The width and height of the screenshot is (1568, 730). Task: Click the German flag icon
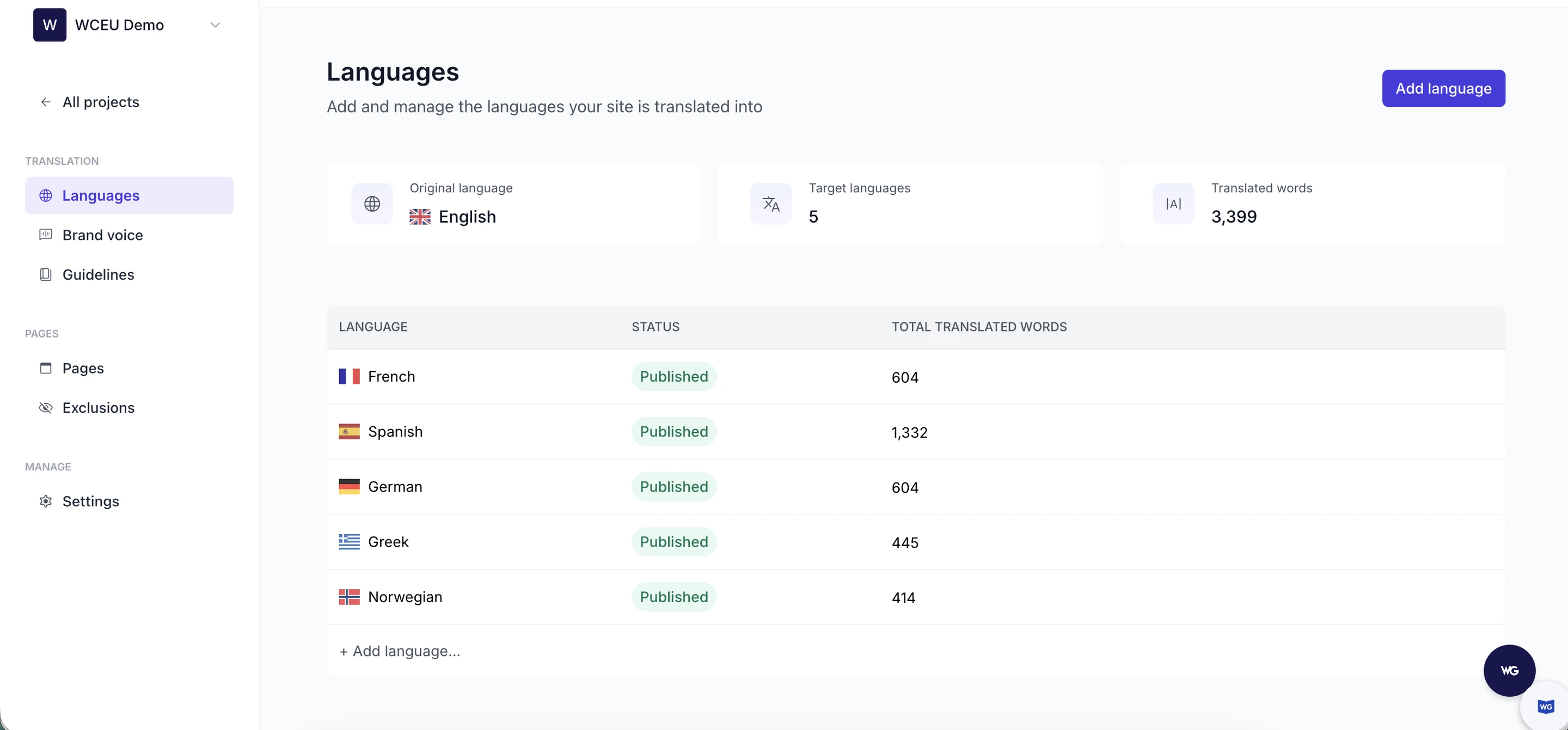point(350,487)
